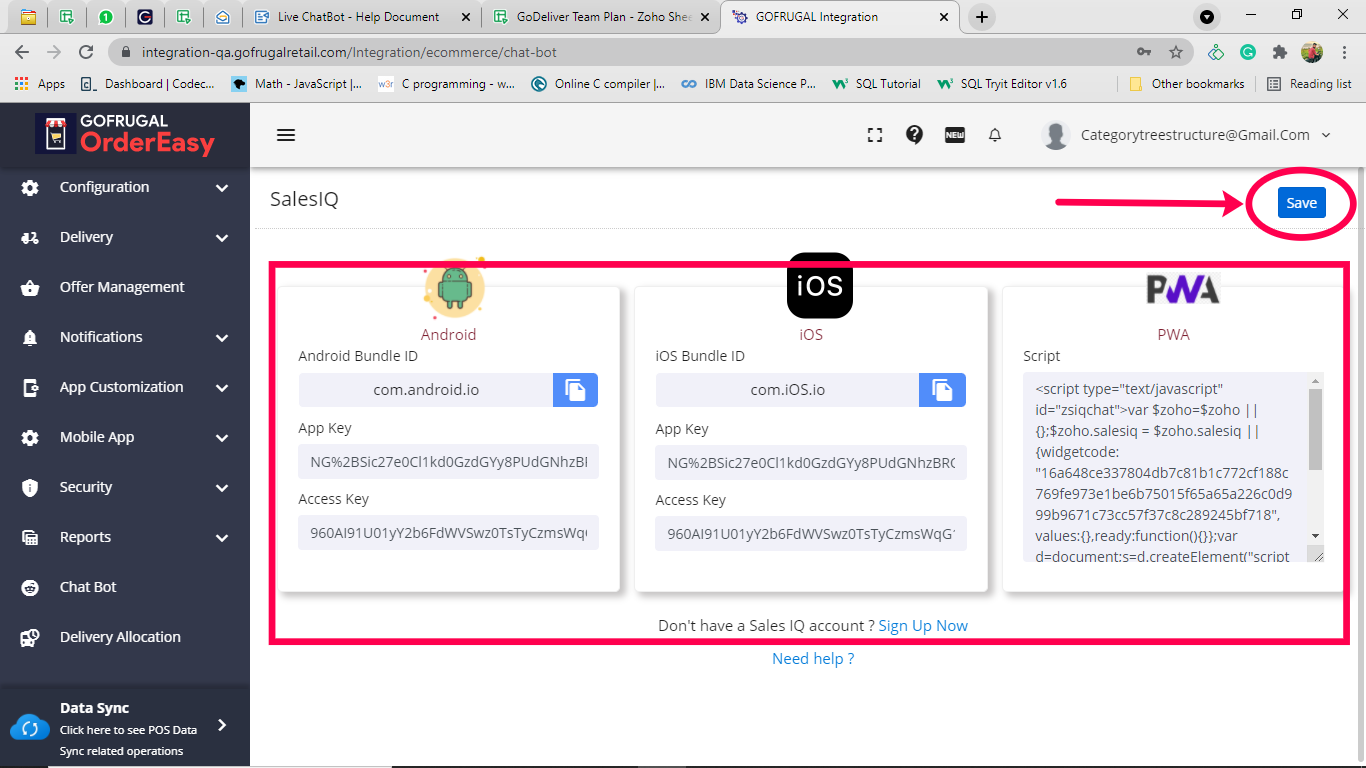Open the Data Sync arrow

point(222,725)
